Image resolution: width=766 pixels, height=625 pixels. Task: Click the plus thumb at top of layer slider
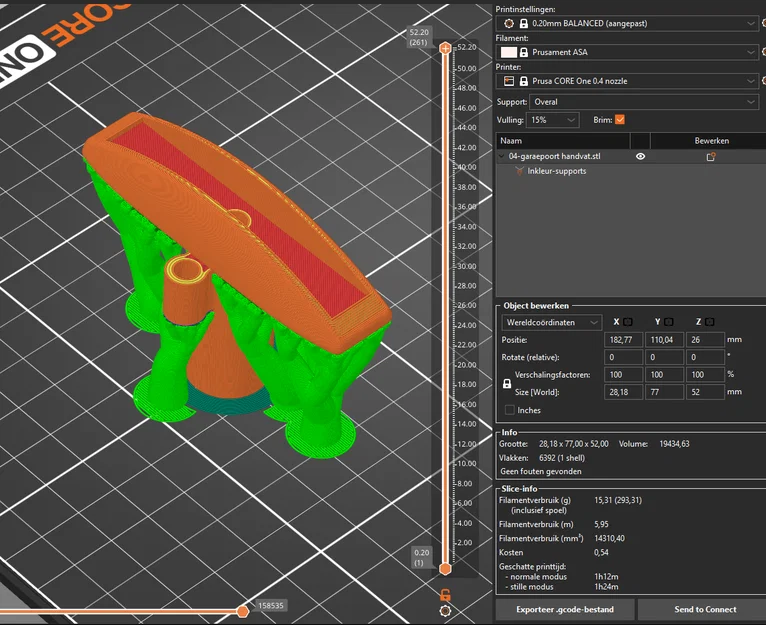445,48
